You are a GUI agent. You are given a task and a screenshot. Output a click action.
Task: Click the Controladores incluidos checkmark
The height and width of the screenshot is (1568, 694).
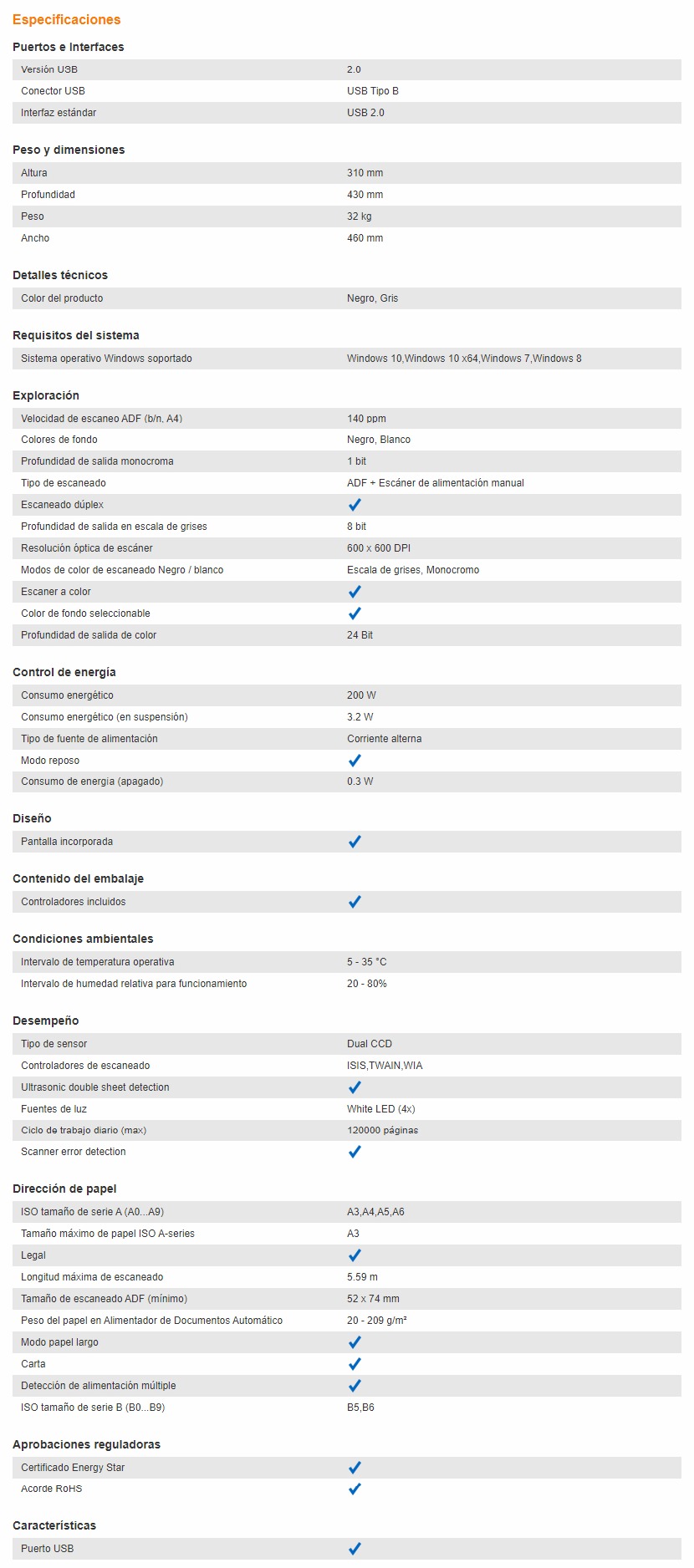[x=355, y=902]
